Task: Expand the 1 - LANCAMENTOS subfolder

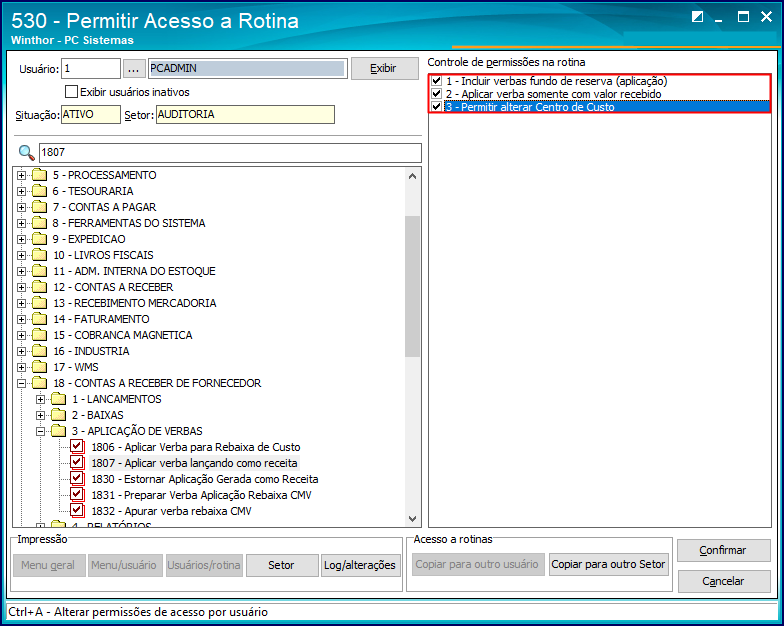Action: coord(40,400)
